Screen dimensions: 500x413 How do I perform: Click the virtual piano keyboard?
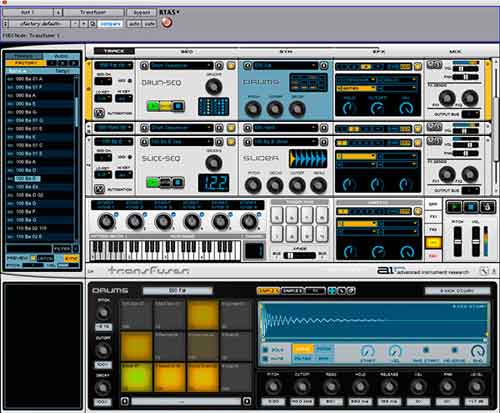click(165, 250)
